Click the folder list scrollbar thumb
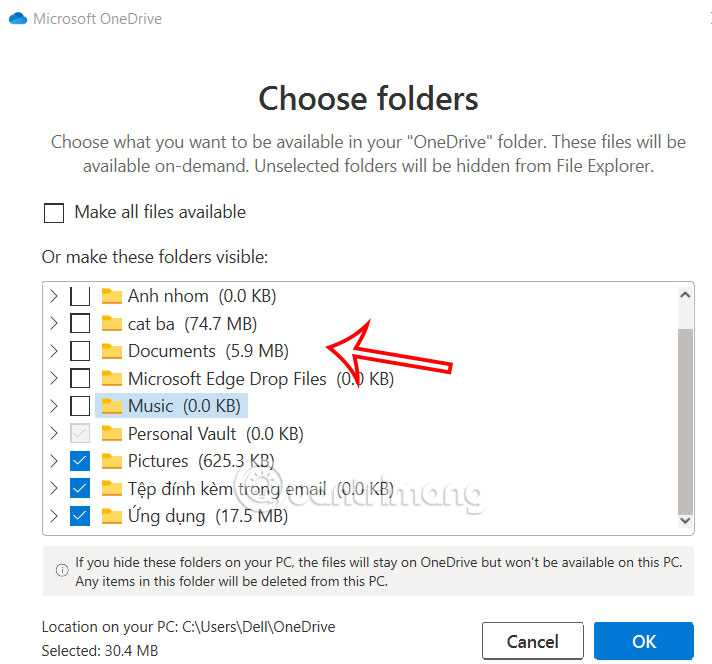Image resolution: width=712 pixels, height=664 pixels. 685,421
